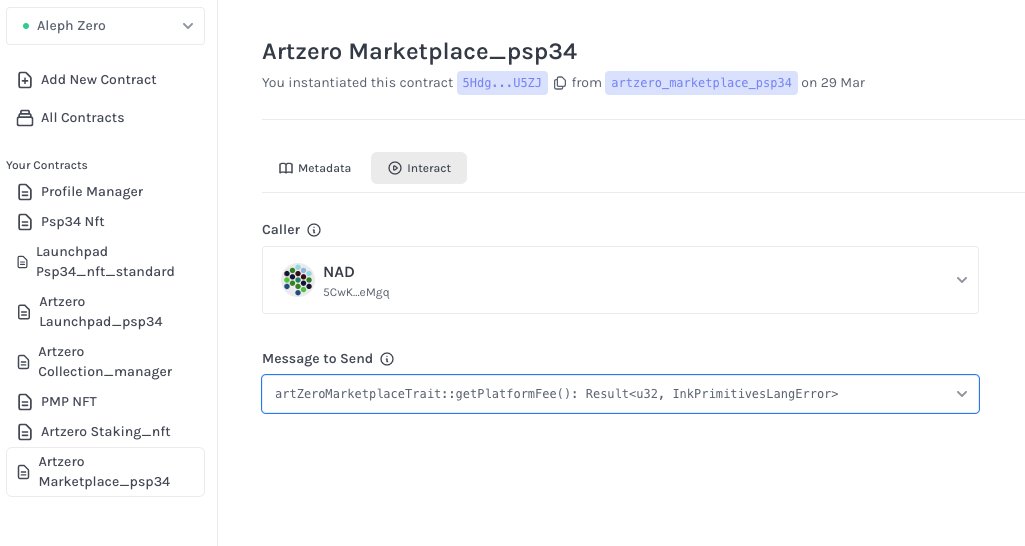
Task: Switch to the Metadata tab
Action: [315, 168]
